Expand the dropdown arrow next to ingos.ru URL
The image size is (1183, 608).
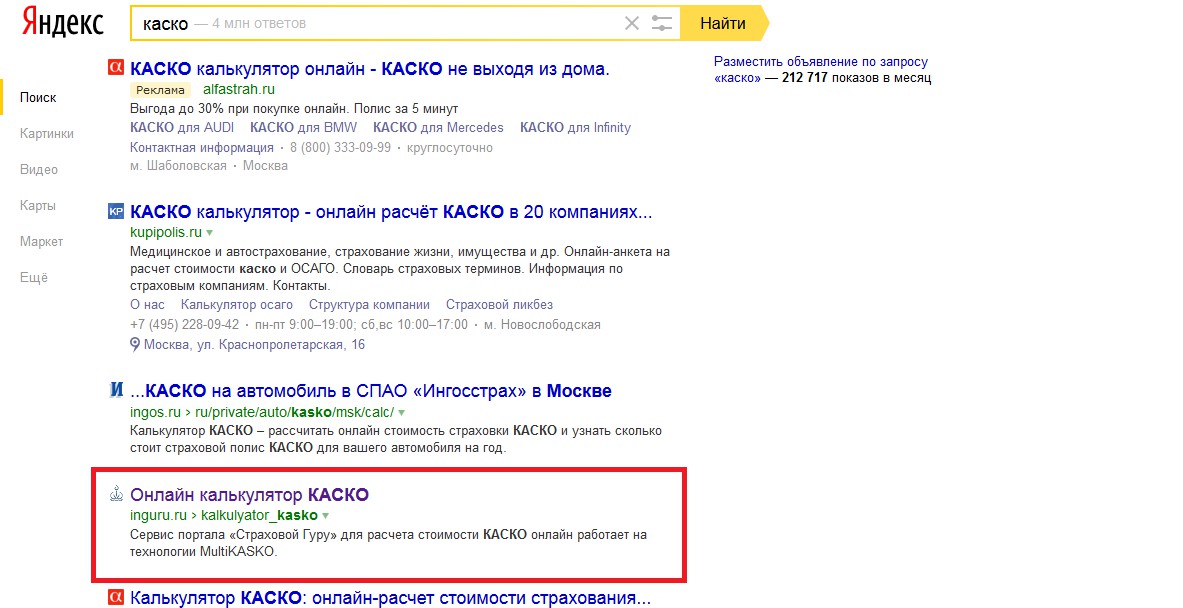pyautogui.click(x=401, y=413)
